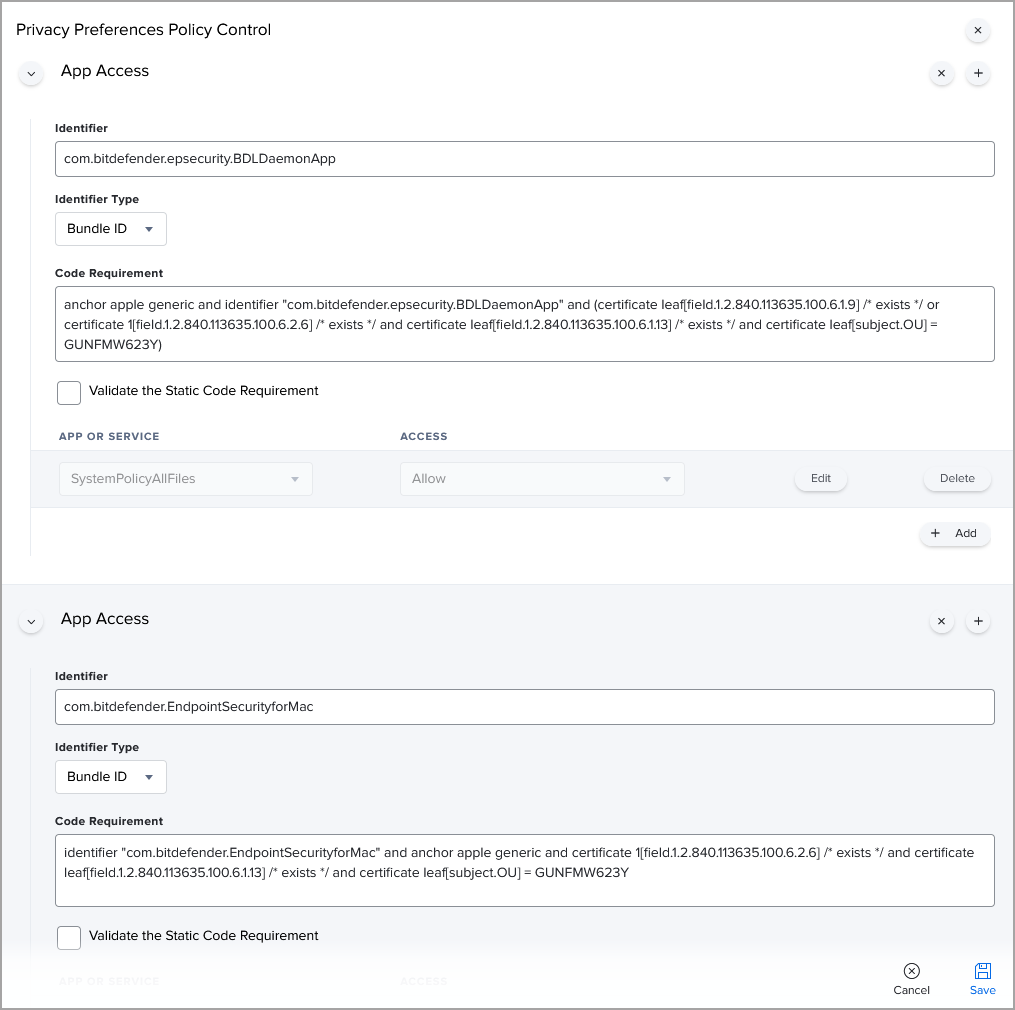
Task: Remove the first App Access section
Action: pyautogui.click(x=941, y=73)
